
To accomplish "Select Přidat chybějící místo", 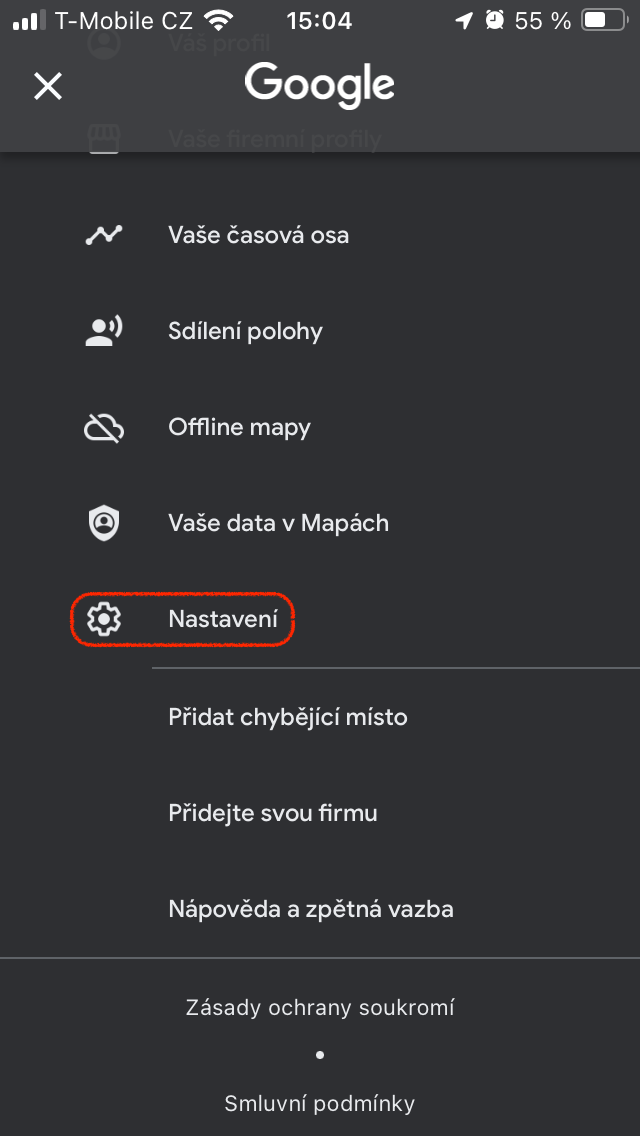I will 288,717.
